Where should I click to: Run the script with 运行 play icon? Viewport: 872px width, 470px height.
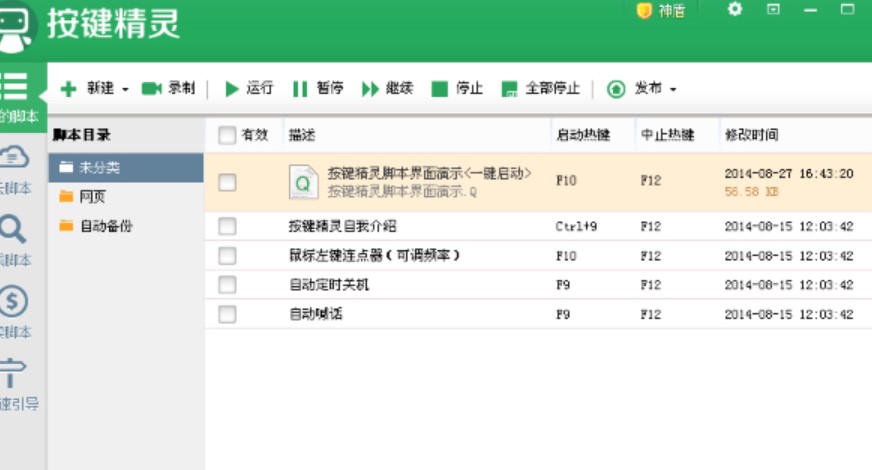pyautogui.click(x=232, y=89)
